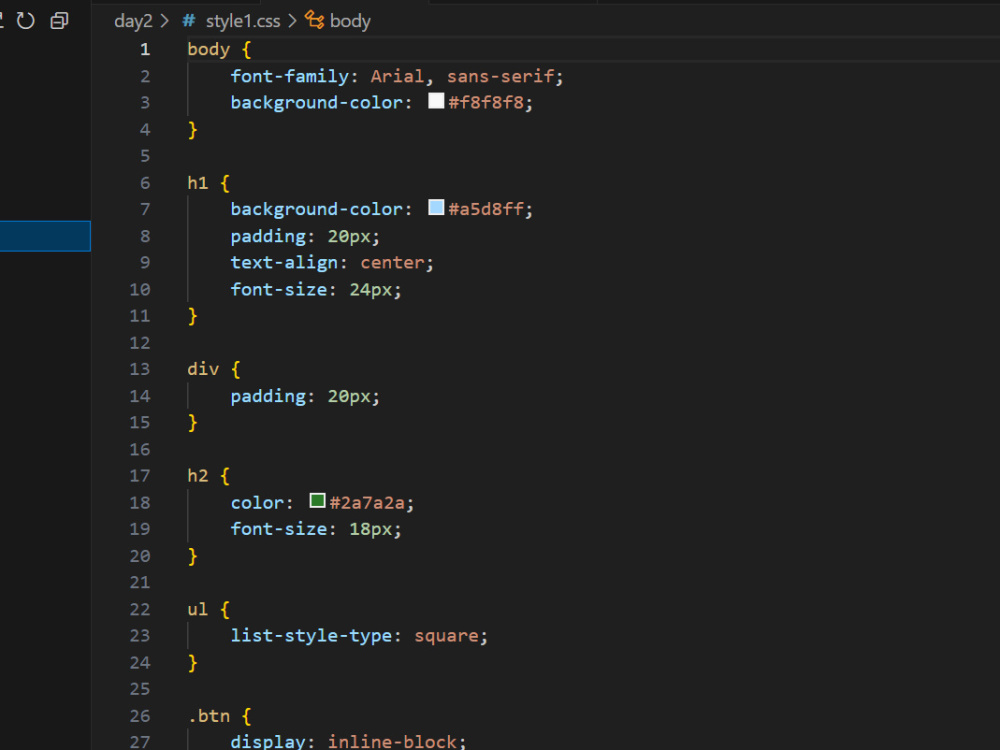Click the list-style-type property

tap(311, 636)
